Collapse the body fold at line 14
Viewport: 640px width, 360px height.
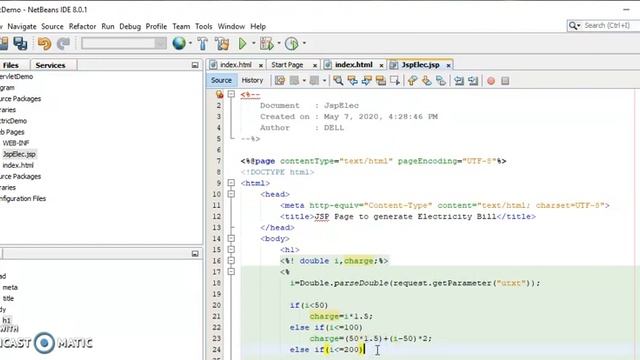[231, 238]
